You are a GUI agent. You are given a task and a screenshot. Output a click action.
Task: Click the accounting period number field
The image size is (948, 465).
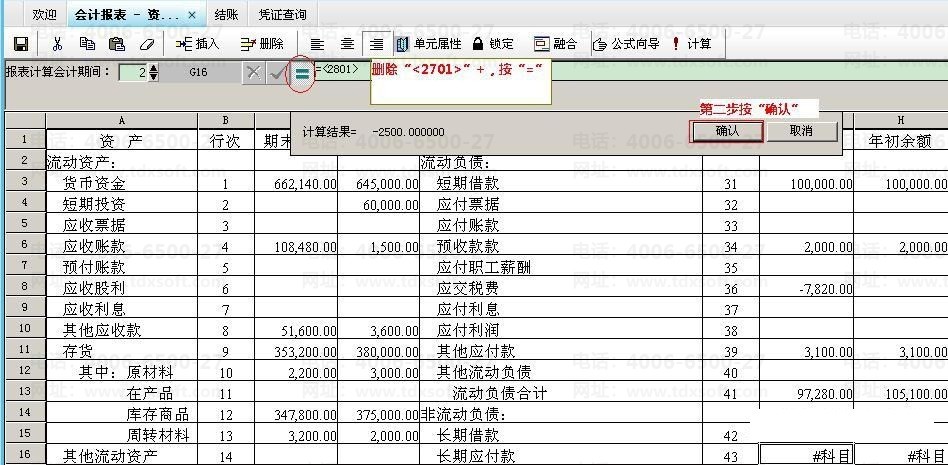point(133,73)
